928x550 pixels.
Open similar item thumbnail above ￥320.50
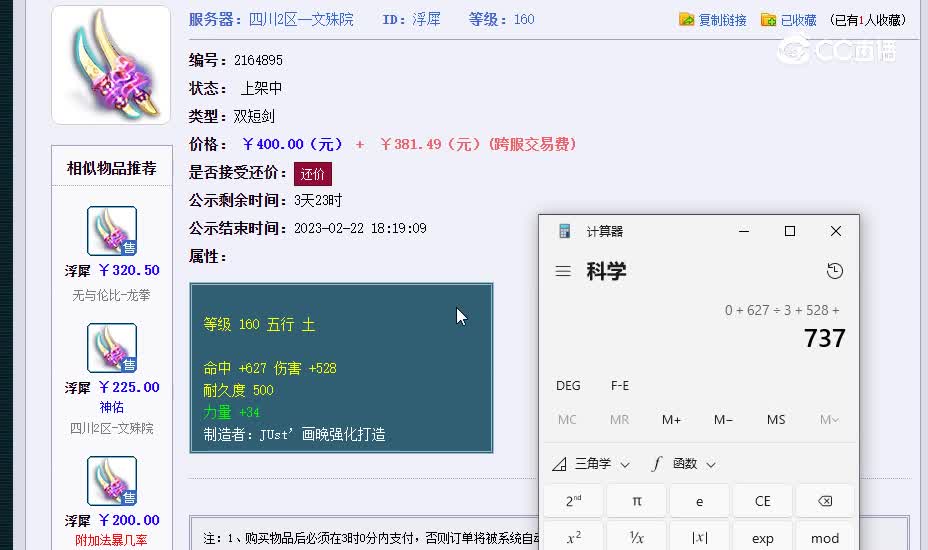112,231
